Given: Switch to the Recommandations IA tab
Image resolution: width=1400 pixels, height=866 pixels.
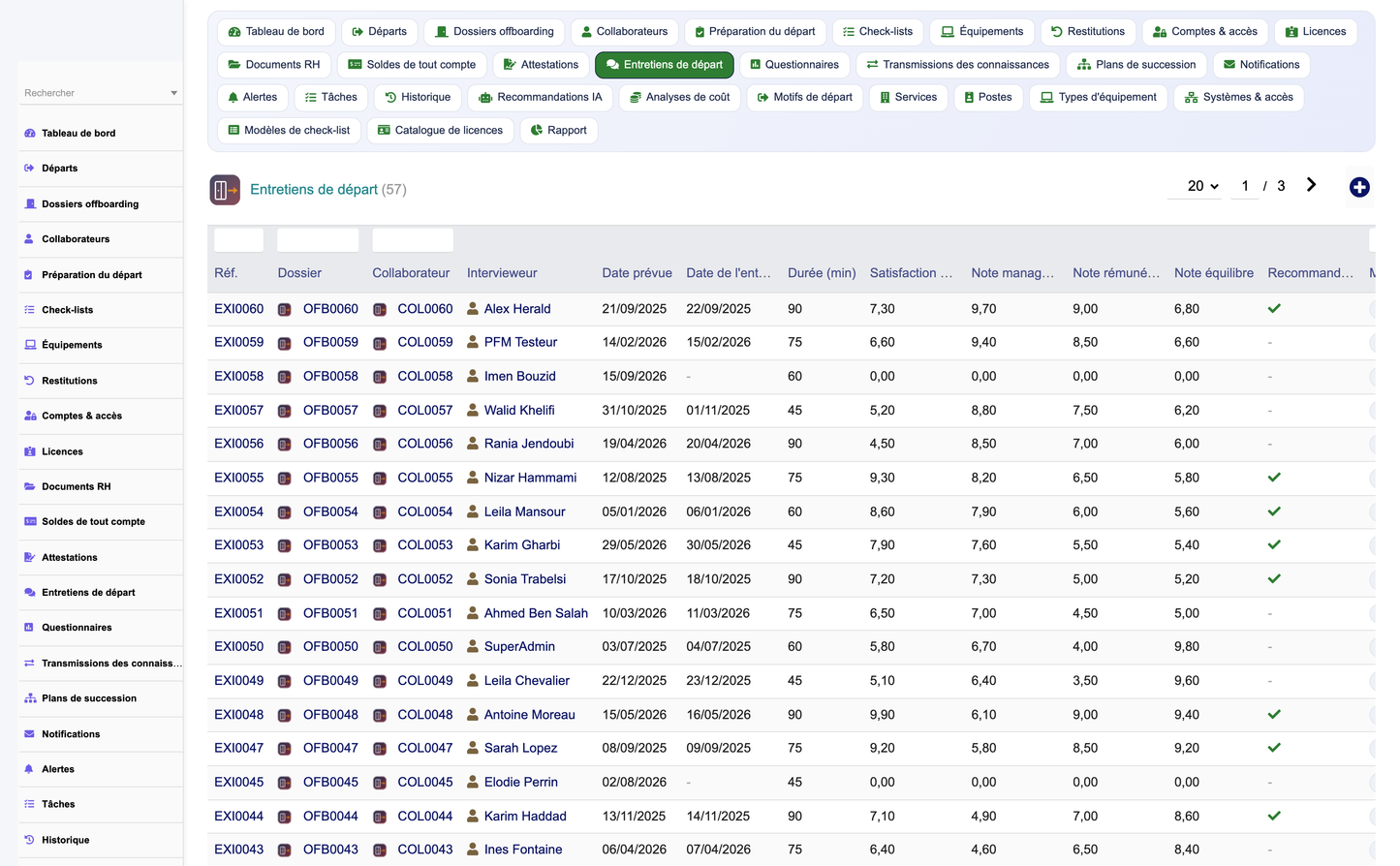Looking at the screenshot, I should tap(541, 98).
